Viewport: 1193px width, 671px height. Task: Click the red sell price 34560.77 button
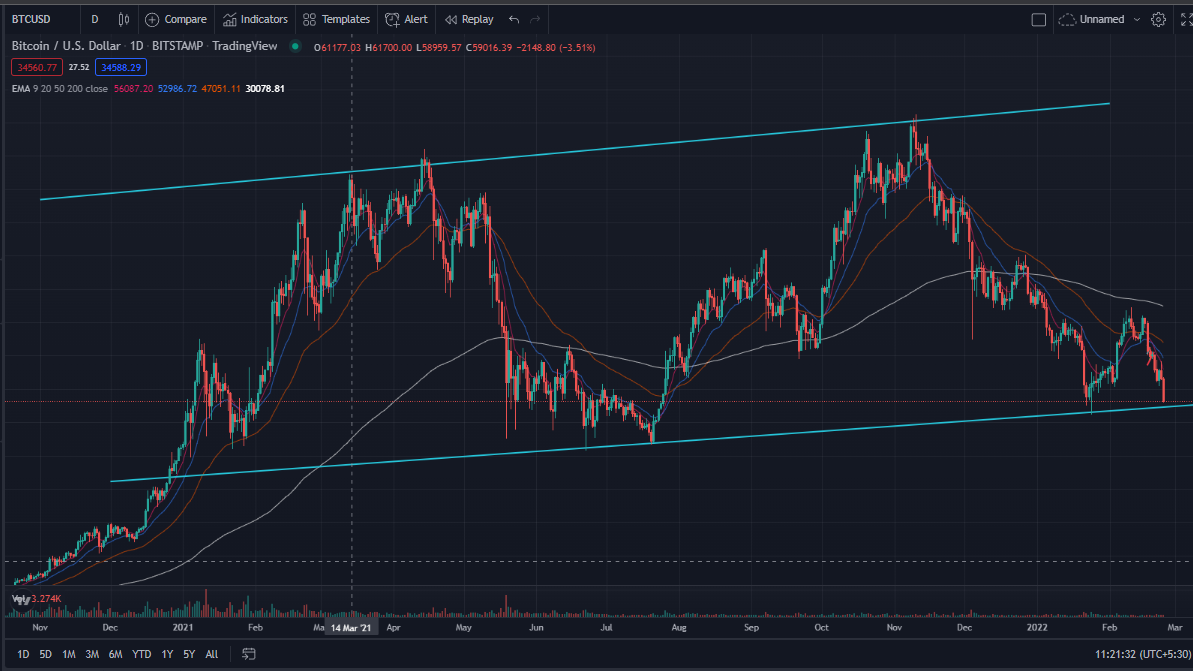point(37,67)
